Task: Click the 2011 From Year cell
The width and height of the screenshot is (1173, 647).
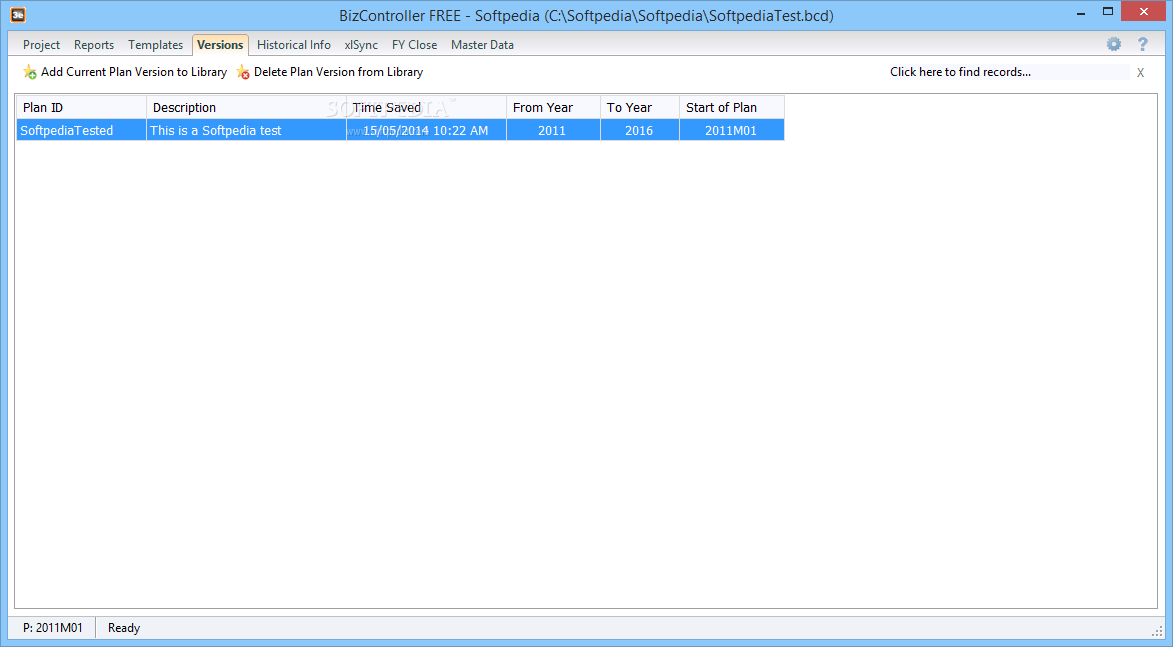Action: tap(554, 130)
